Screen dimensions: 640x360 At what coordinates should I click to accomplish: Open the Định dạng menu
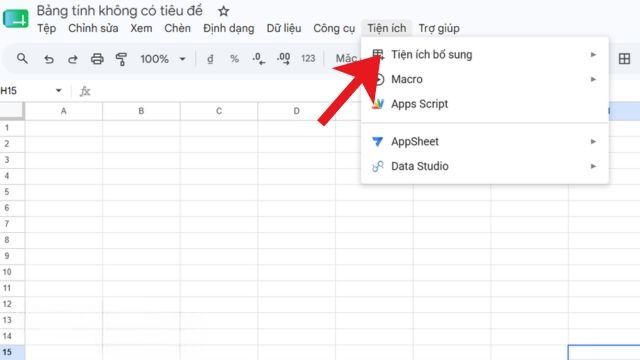click(x=229, y=29)
